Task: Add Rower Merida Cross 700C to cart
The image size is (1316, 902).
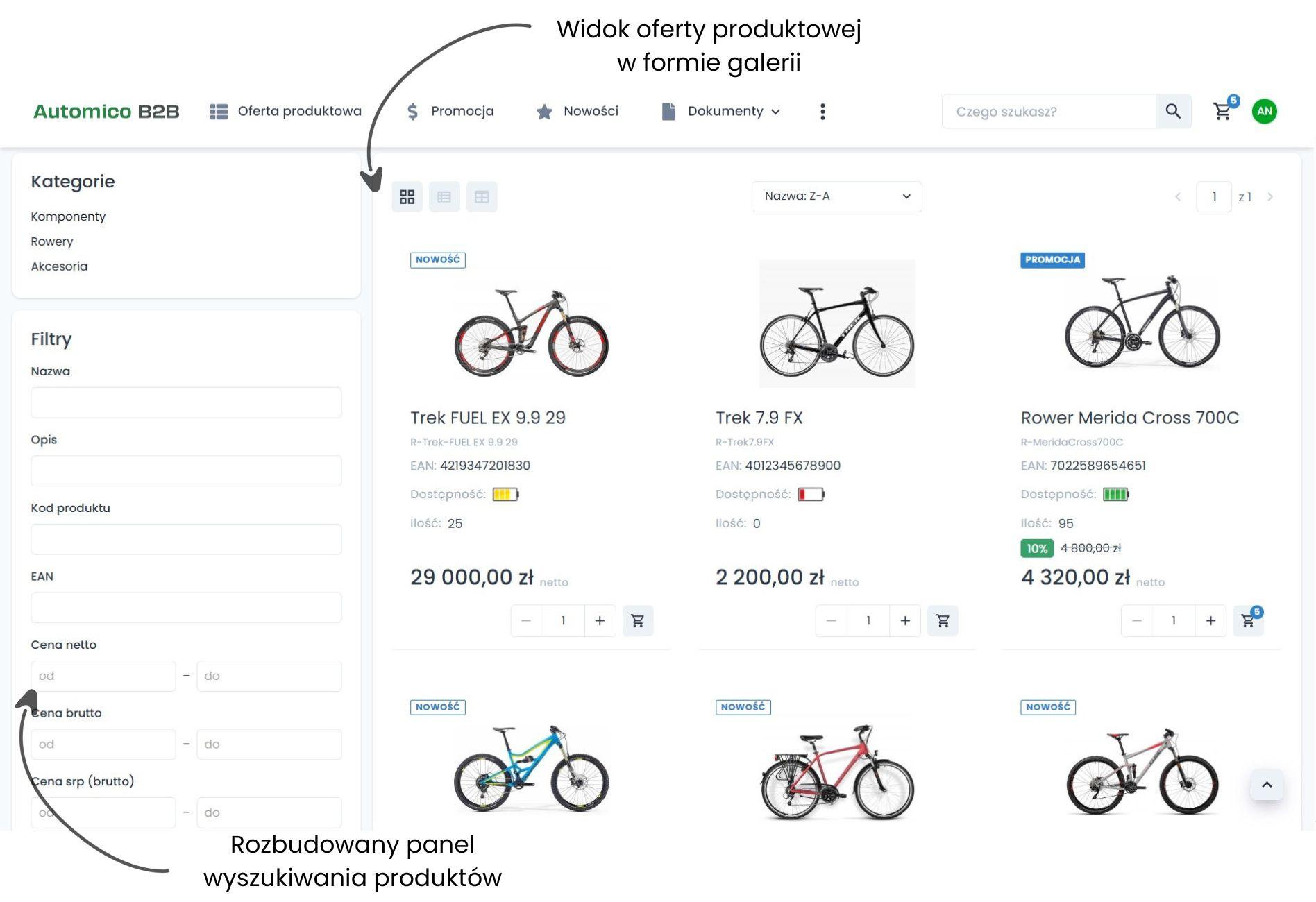Action: (x=1247, y=620)
